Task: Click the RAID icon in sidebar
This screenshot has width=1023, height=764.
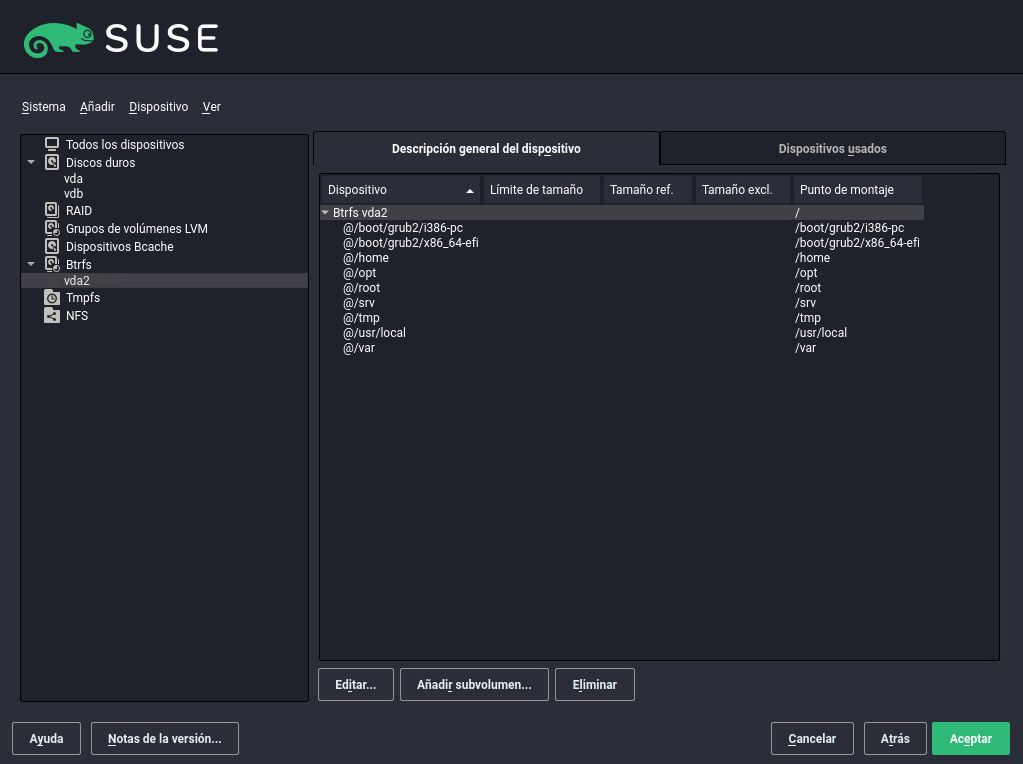Action: point(52,211)
